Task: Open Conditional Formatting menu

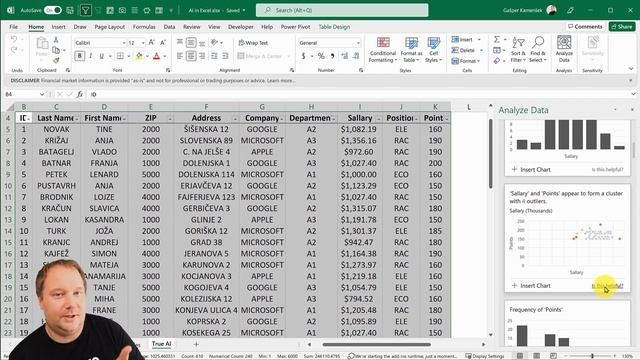Action: (382, 49)
